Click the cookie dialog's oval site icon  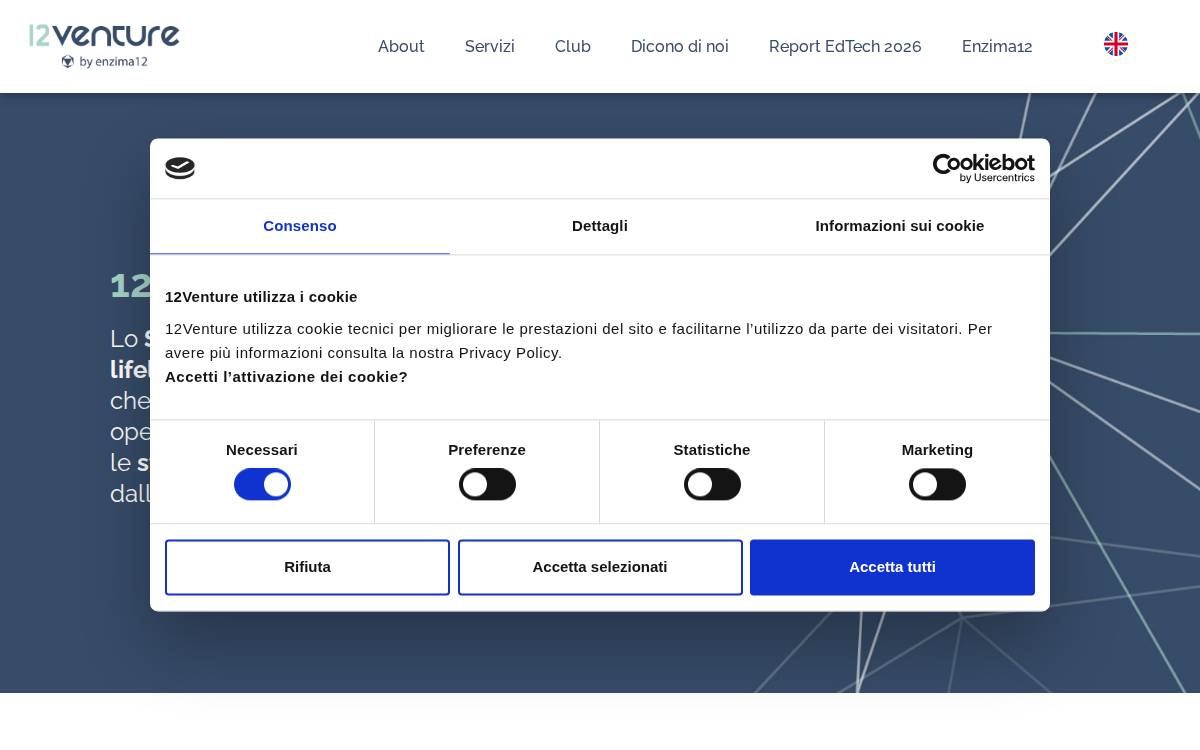pyautogui.click(x=180, y=168)
